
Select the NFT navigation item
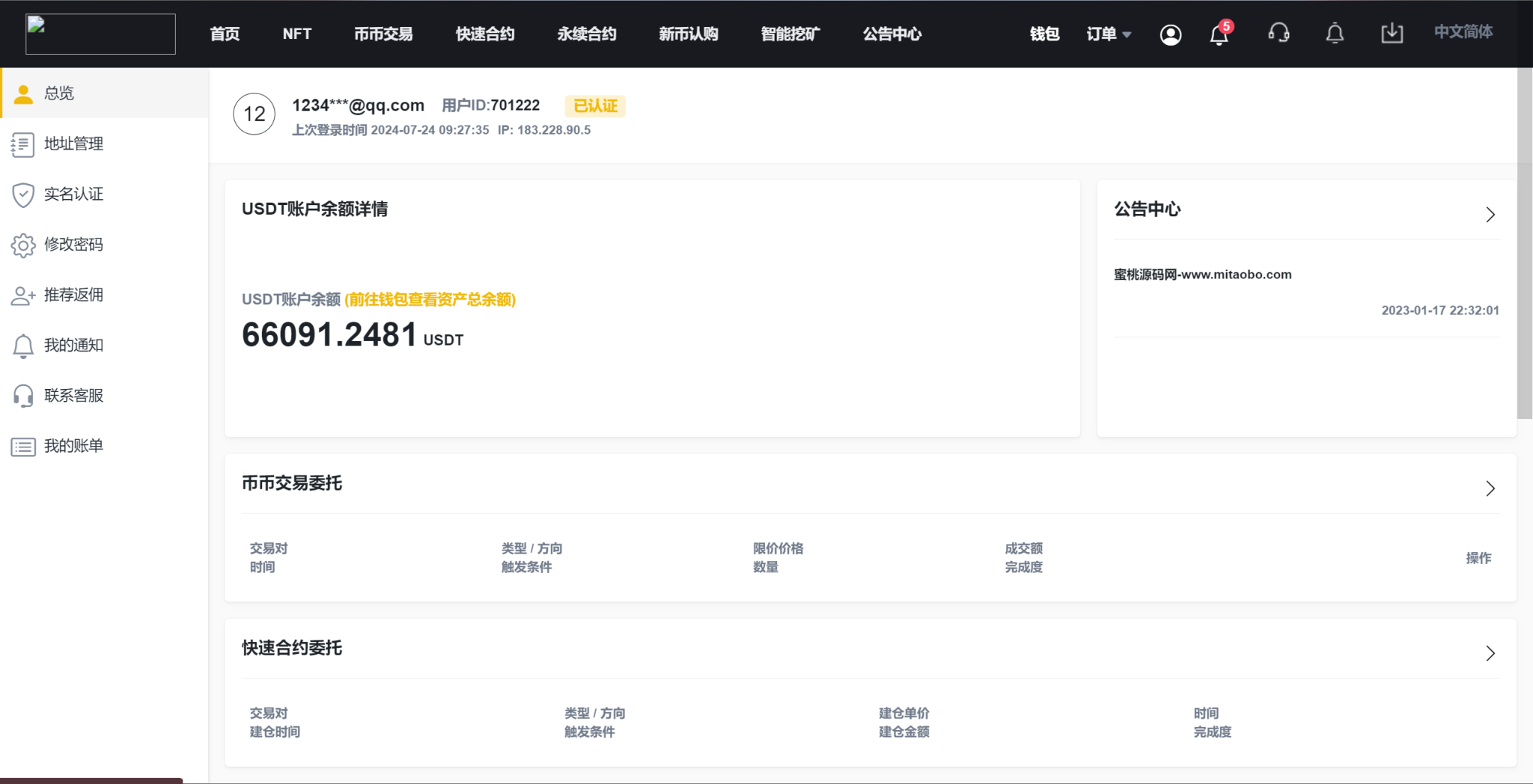click(296, 34)
